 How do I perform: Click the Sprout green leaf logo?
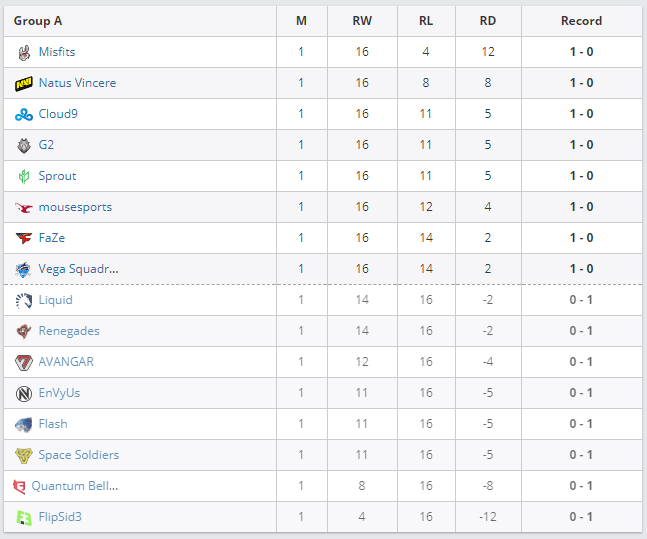[24, 176]
